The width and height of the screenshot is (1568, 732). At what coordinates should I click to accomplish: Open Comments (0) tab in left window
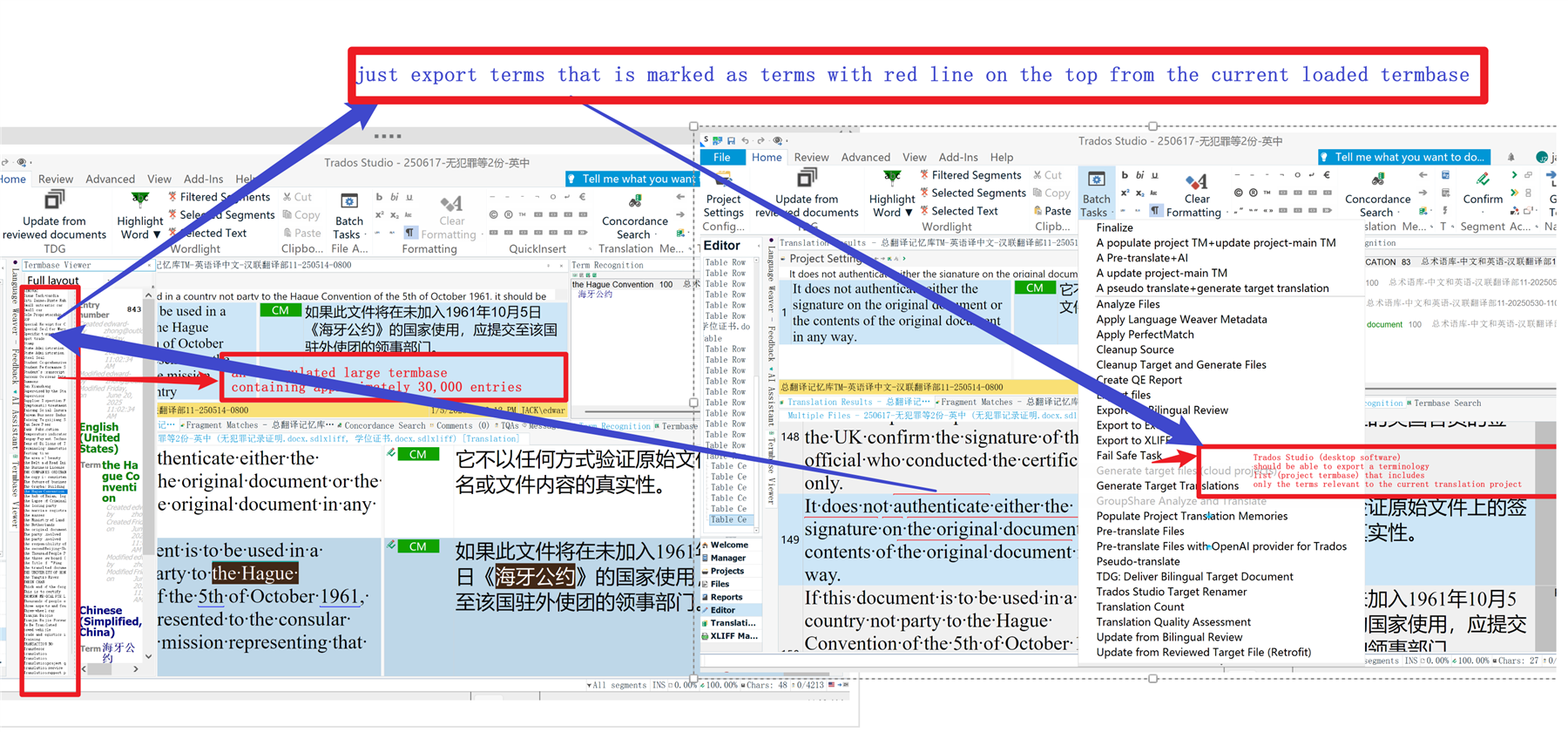[x=459, y=425]
